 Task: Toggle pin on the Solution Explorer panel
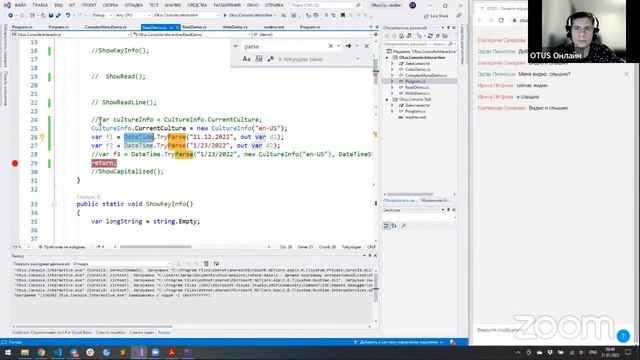448,28
